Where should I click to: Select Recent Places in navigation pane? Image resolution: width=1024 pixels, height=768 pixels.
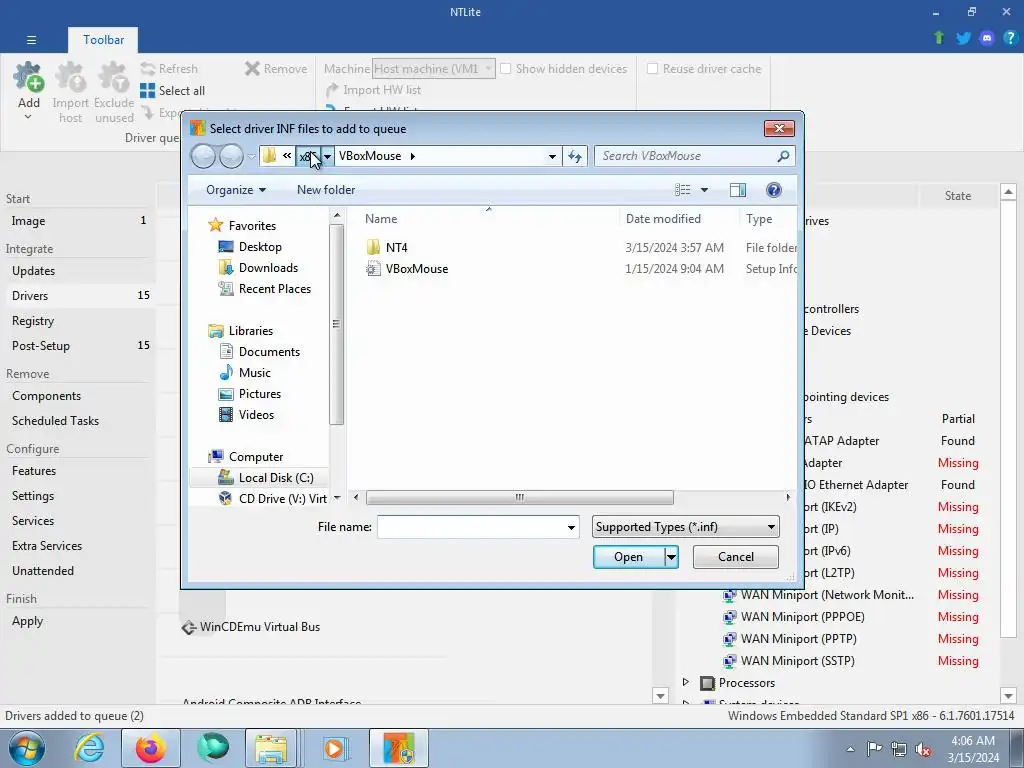(274, 289)
